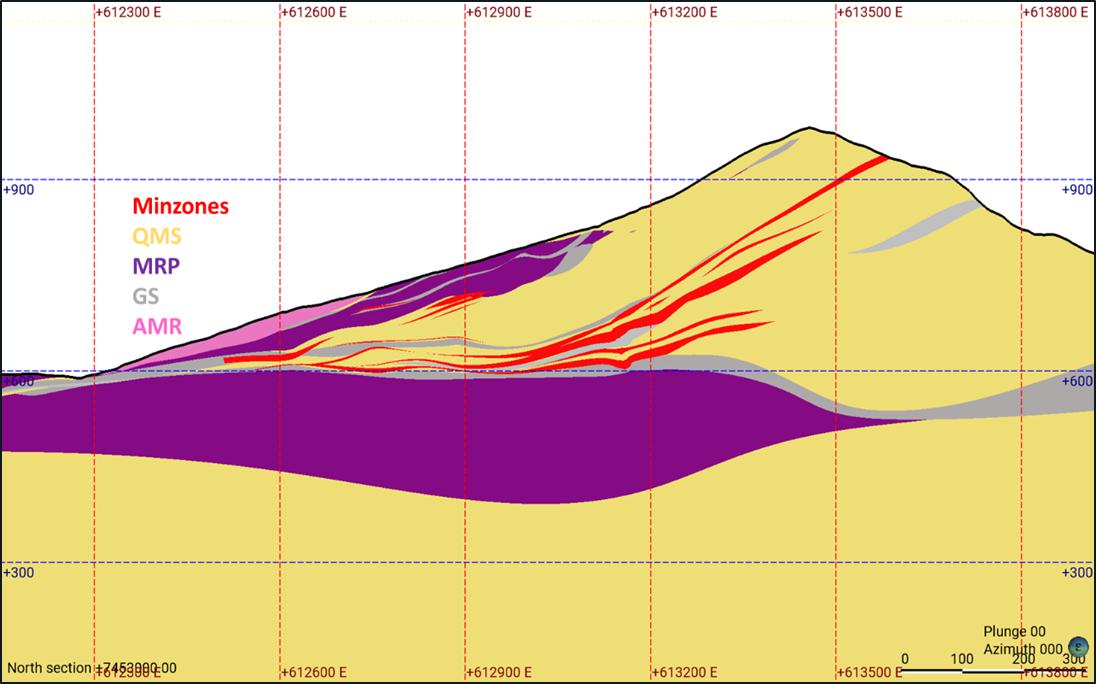Click the +612600 E top grid label

coord(314,12)
